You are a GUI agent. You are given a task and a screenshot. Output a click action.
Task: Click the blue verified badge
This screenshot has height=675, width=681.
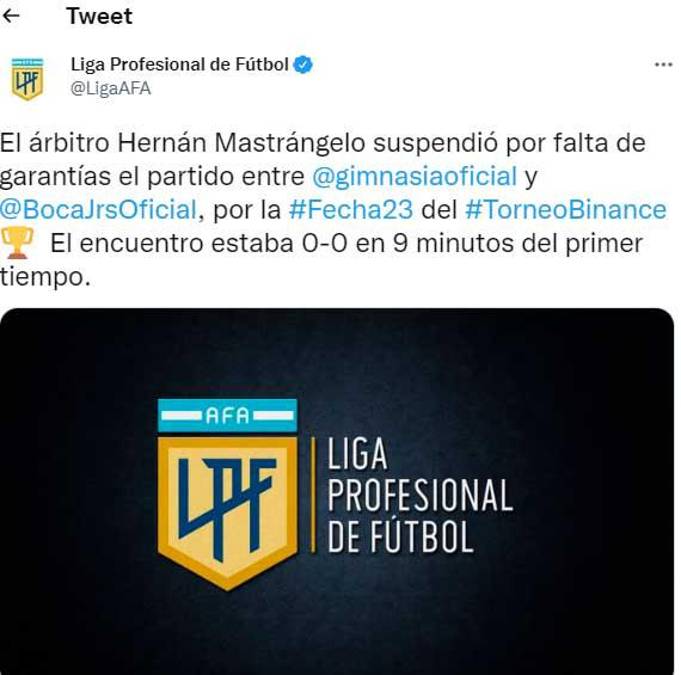(303, 65)
